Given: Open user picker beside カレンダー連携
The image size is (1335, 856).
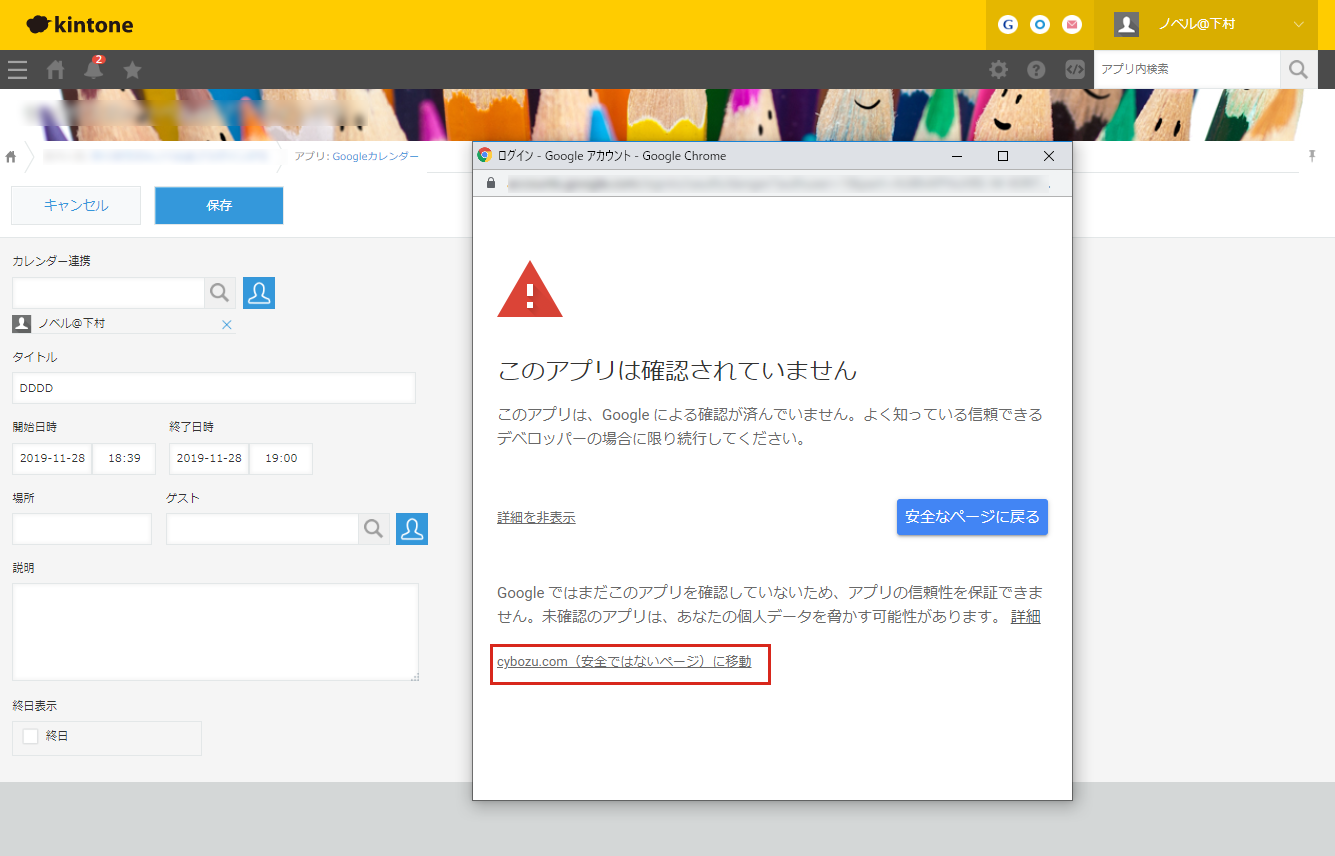Looking at the screenshot, I should pos(259,293).
